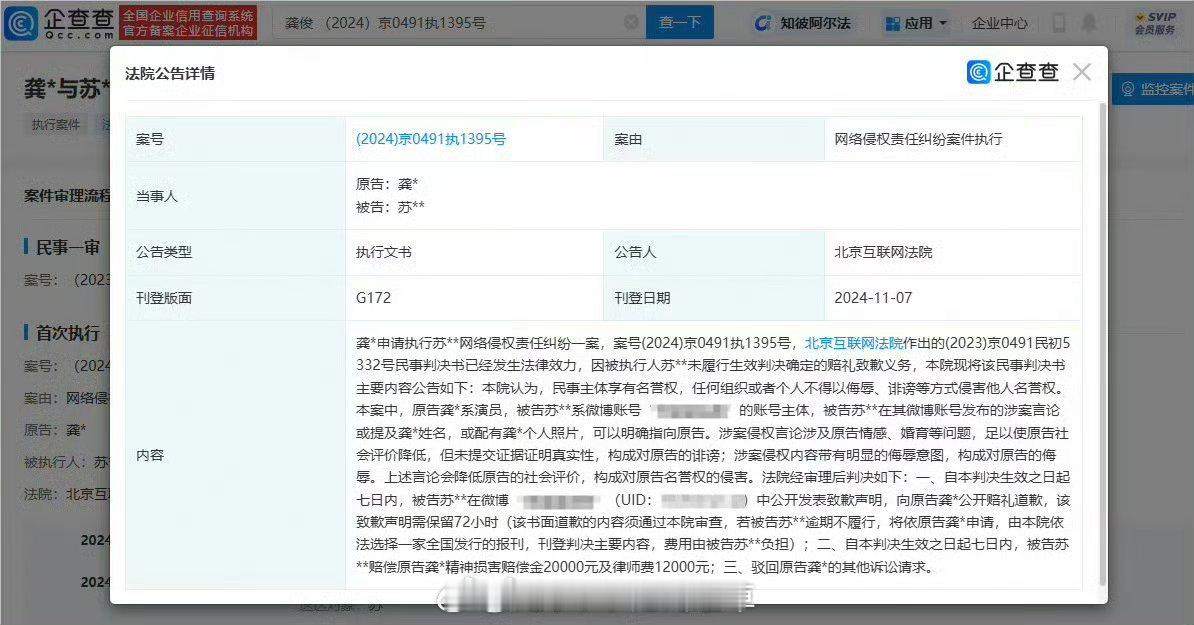Click the 查一下 search button
This screenshot has height=625, width=1194.
pos(680,23)
